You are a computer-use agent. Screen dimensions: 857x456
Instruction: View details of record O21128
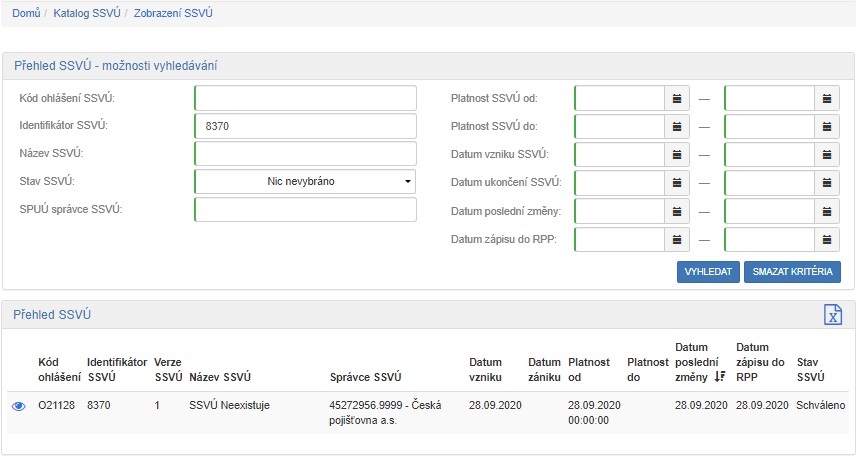coord(18,406)
